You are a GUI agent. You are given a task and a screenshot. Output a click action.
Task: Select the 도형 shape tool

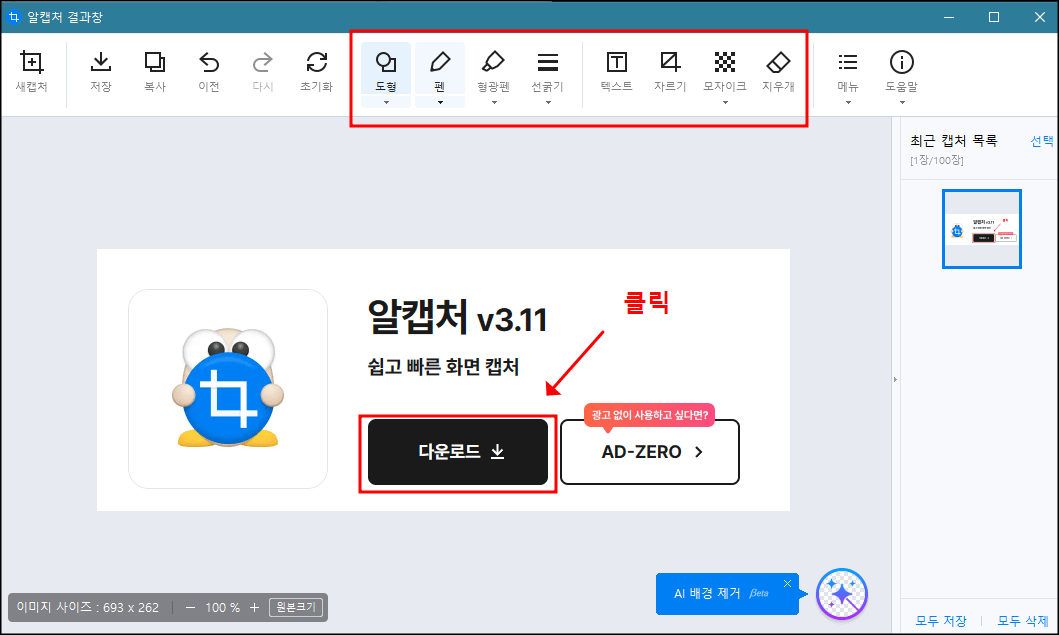click(x=386, y=69)
